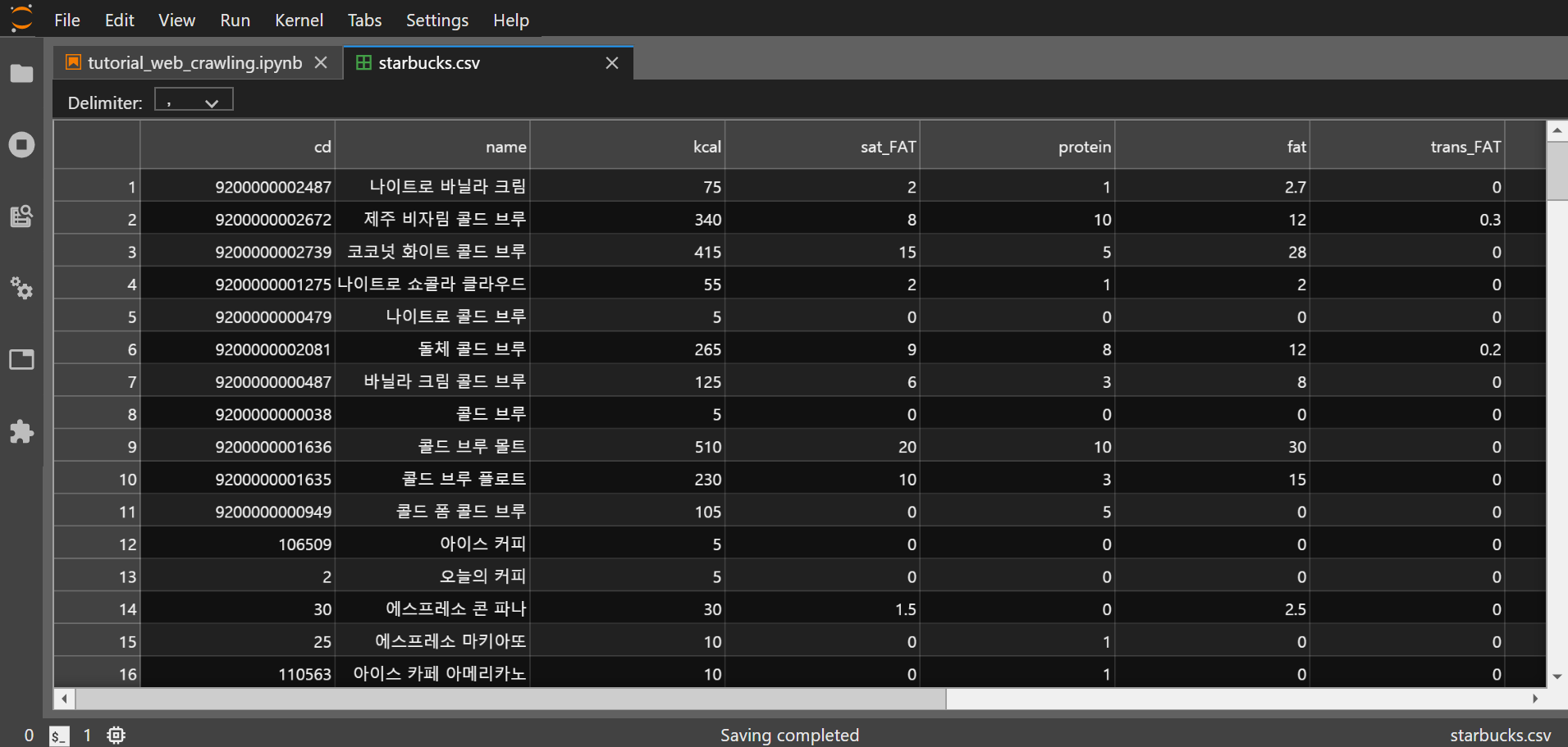The width and height of the screenshot is (1568, 747).
Task: Click the vertical scrollbar down arrow
Action: [x=1557, y=677]
